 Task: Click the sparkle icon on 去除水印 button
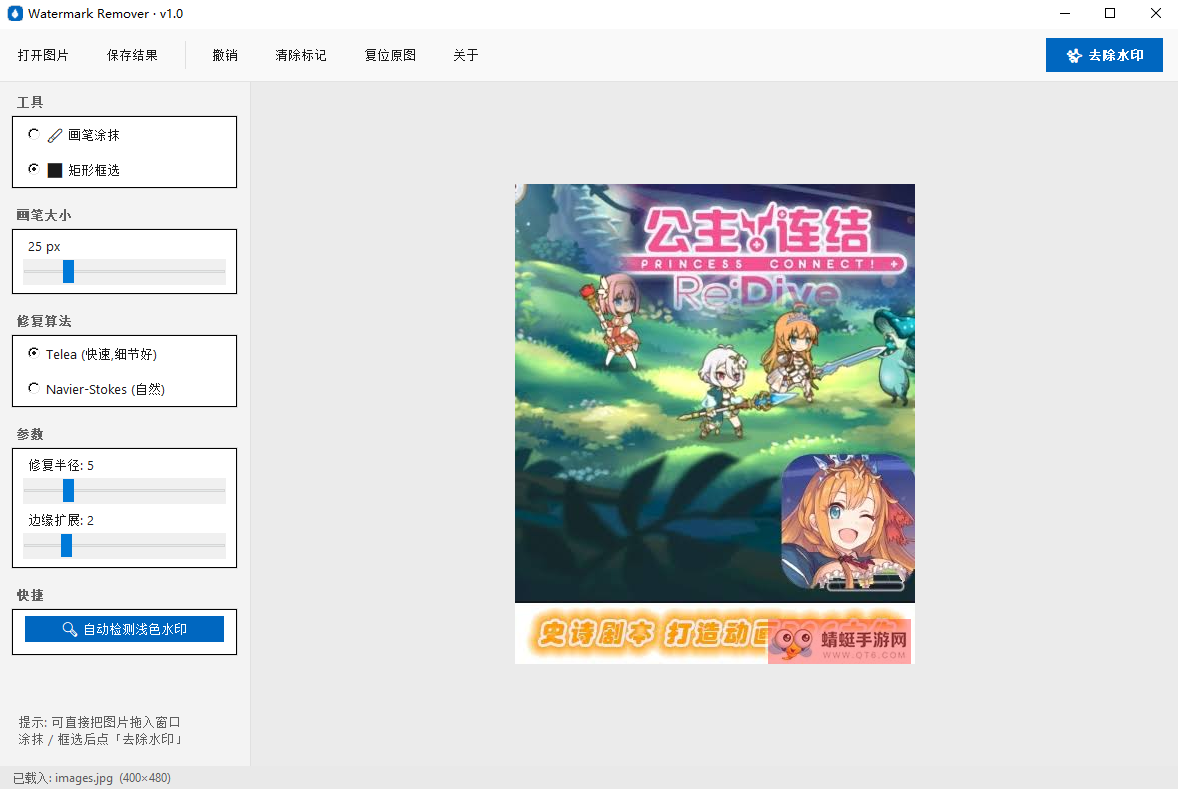1074,56
